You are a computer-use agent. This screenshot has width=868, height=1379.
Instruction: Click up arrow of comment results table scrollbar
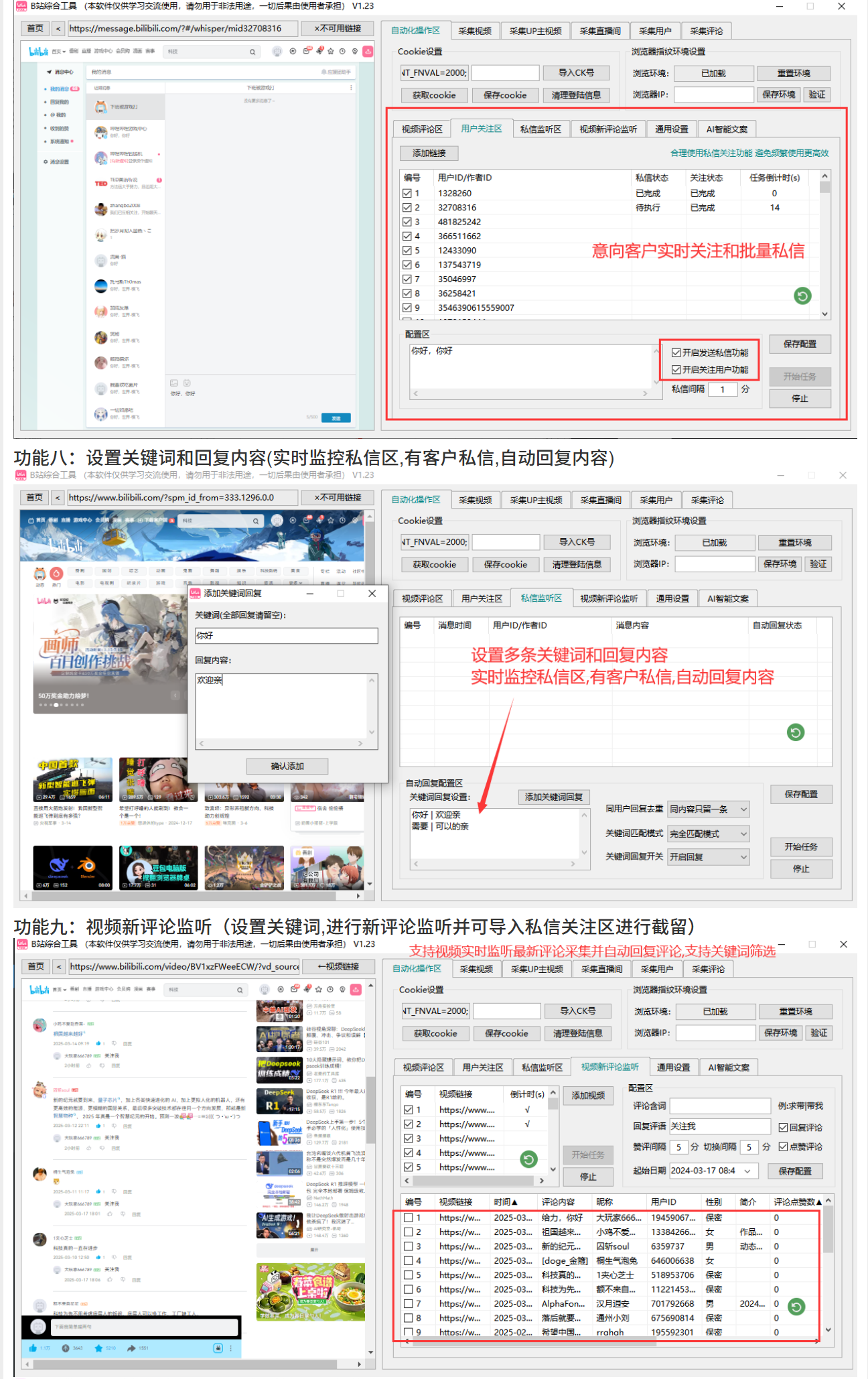coord(828,1201)
